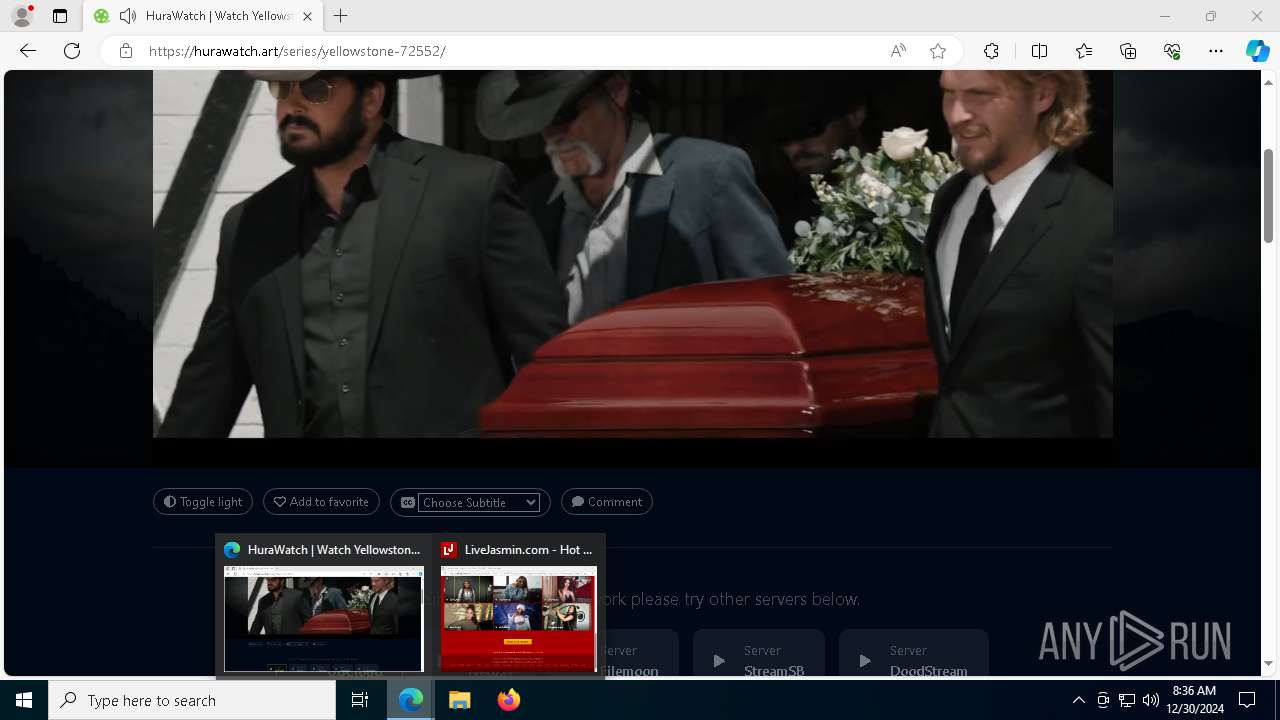This screenshot has height=720, width=1280.
Task: Launch Firefox from taskbar
Action: 508,700
